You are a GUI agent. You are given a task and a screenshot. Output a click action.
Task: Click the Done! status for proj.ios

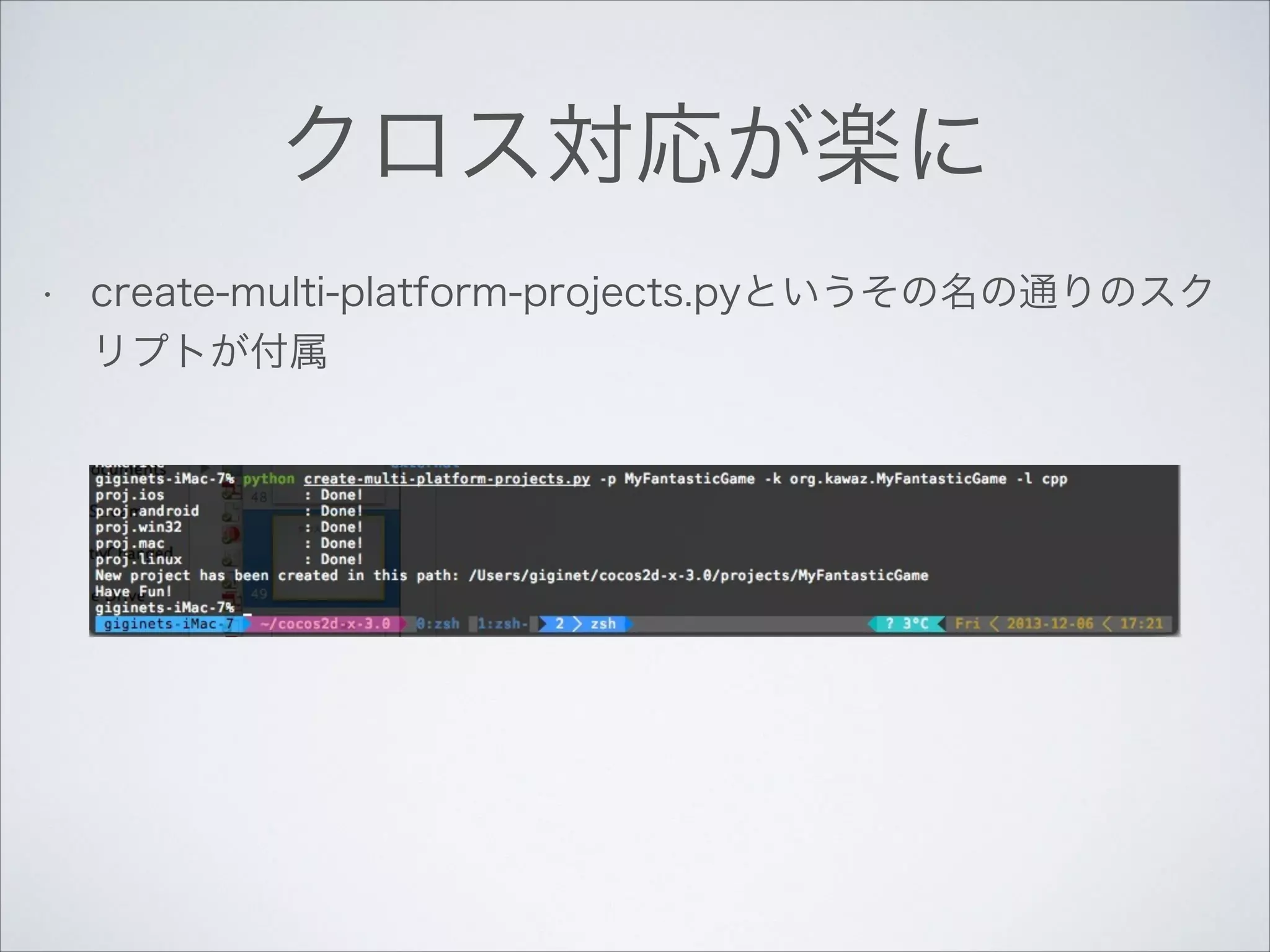(341, 495)
